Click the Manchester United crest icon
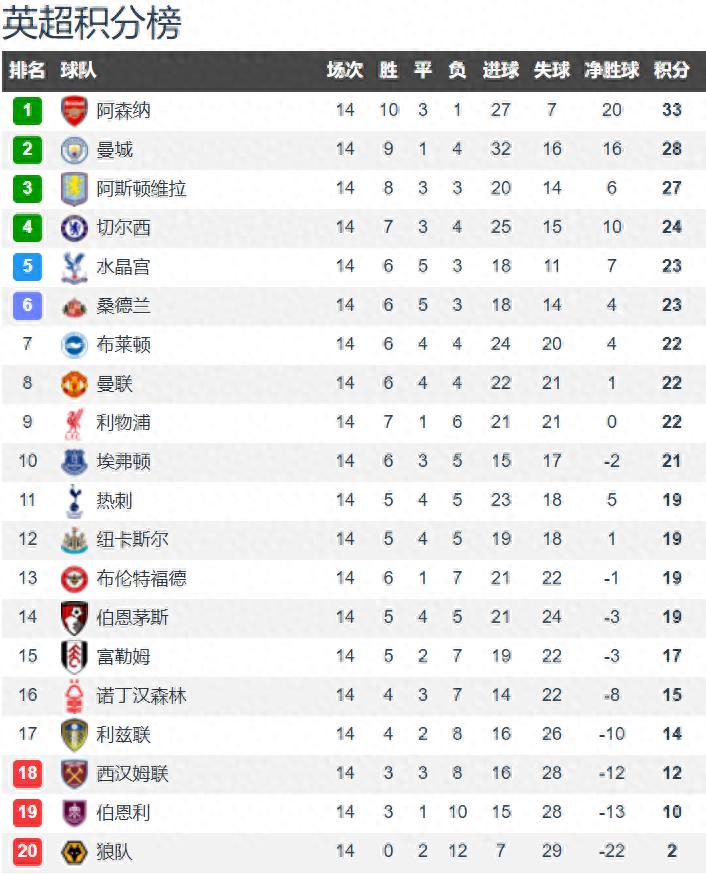The image size is (706, 875). point(74,383)
